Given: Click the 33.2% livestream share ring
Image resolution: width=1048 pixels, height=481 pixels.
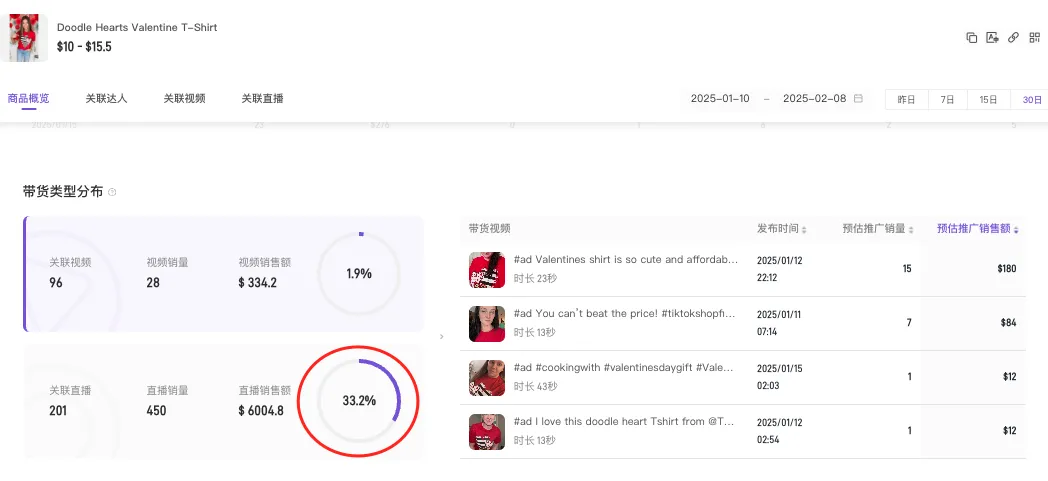Looking at the screenshot, I should tap(359, 401).
